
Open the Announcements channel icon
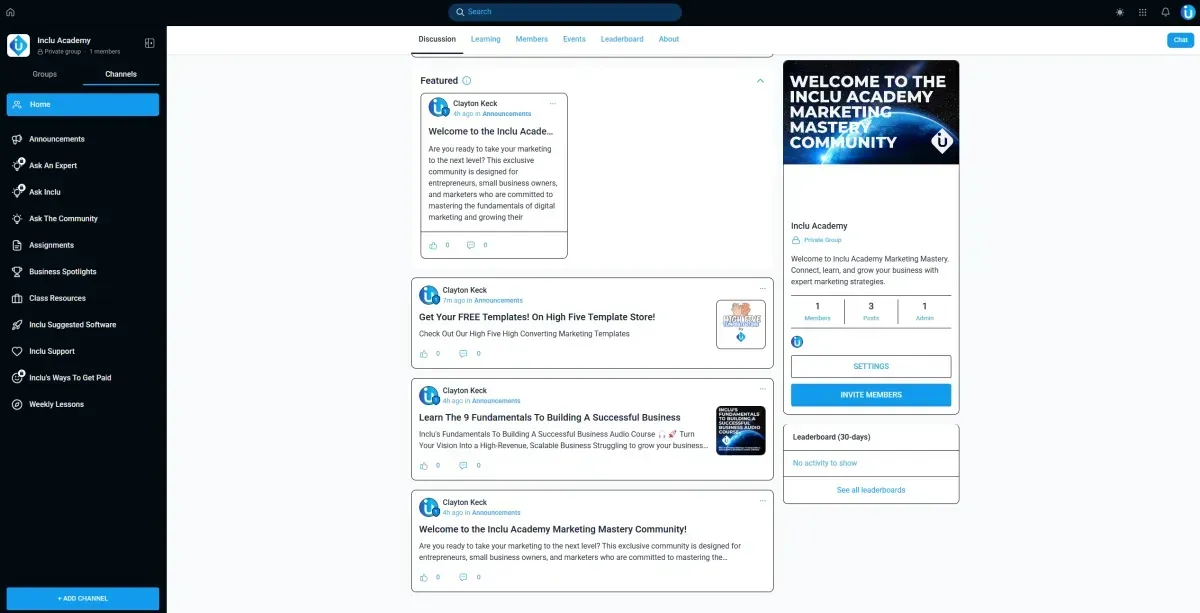click(17, 139)
